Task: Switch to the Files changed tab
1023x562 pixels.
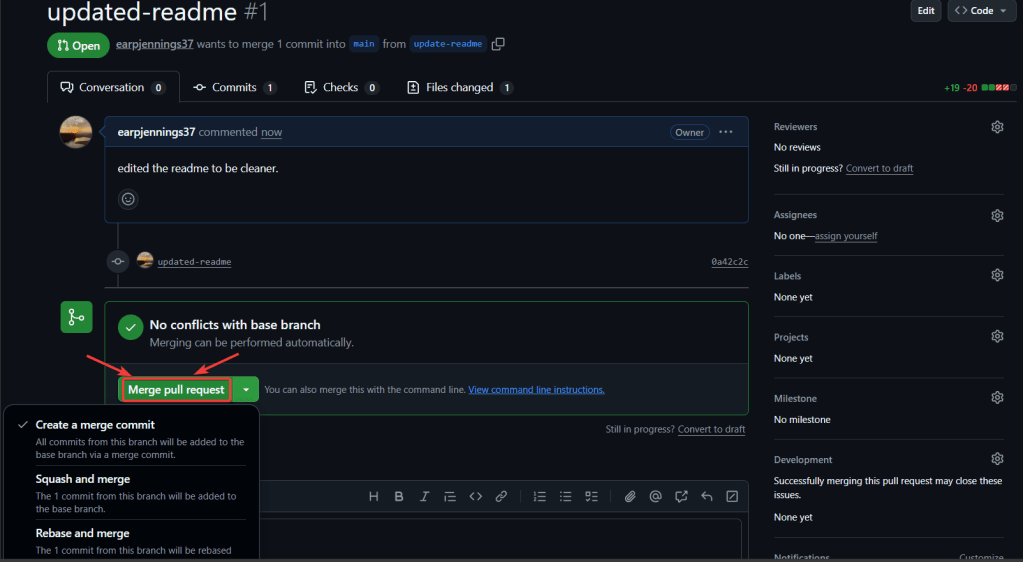Action: coord(459,88)
